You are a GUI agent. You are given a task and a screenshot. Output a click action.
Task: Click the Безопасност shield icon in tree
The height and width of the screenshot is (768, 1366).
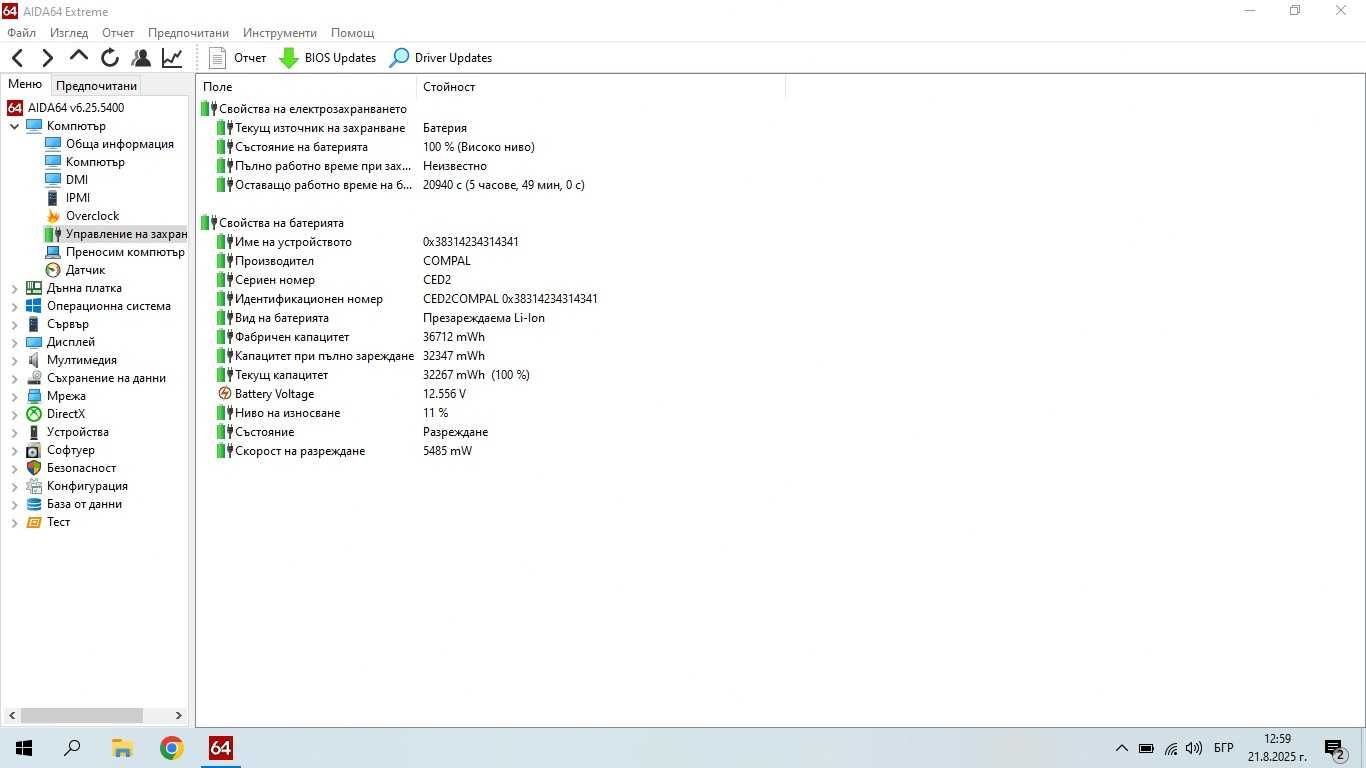coord(34,468)
